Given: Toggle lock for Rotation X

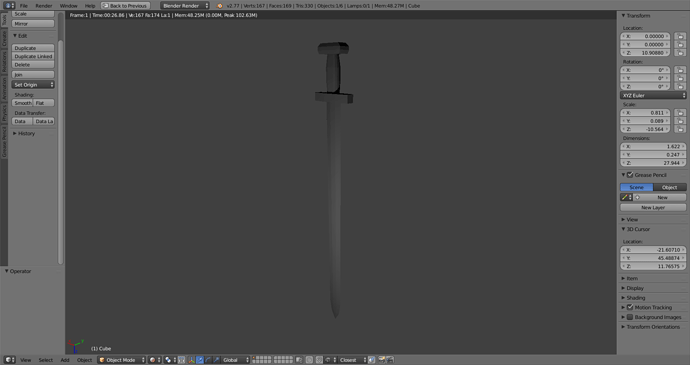Looking at the screenshot, I should (x=680, y=70).
